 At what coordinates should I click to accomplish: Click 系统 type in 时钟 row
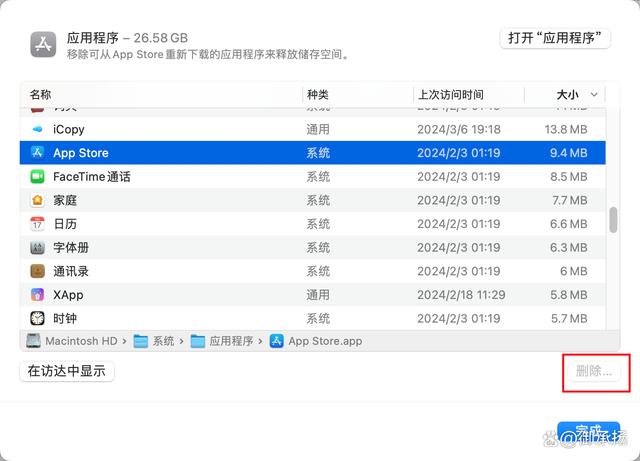(x=318, y=318)
